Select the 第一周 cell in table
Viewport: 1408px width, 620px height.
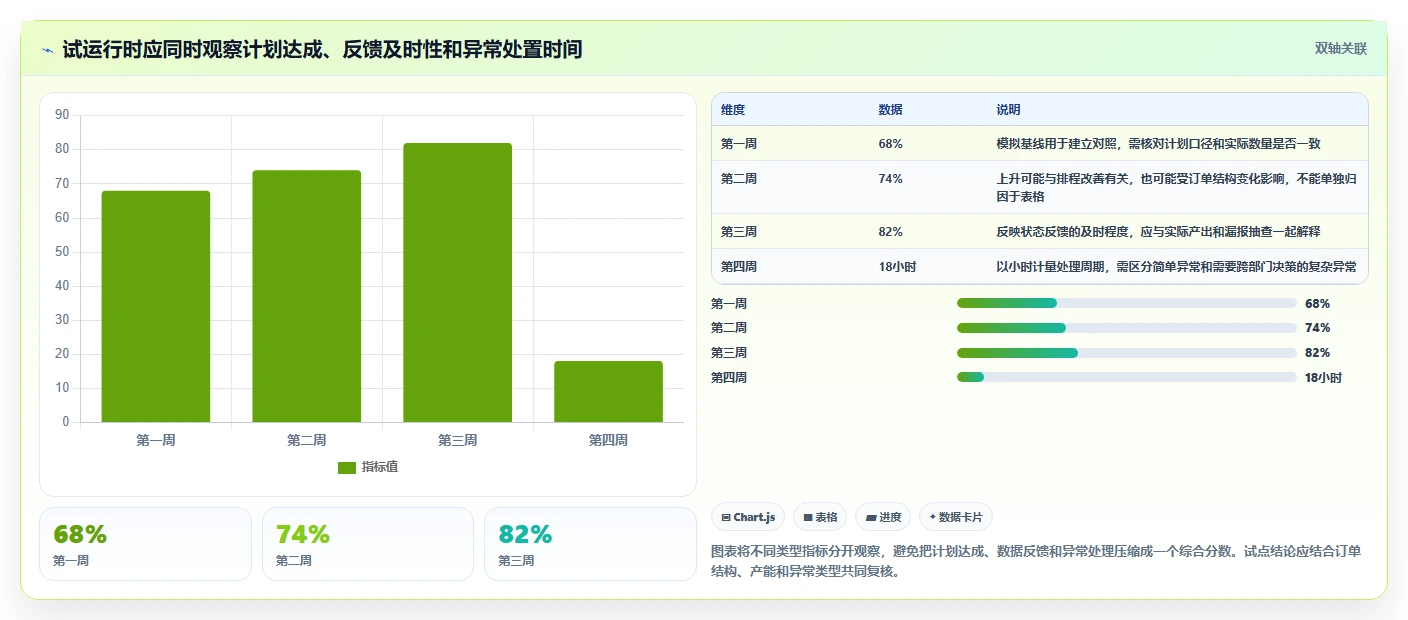739,144
